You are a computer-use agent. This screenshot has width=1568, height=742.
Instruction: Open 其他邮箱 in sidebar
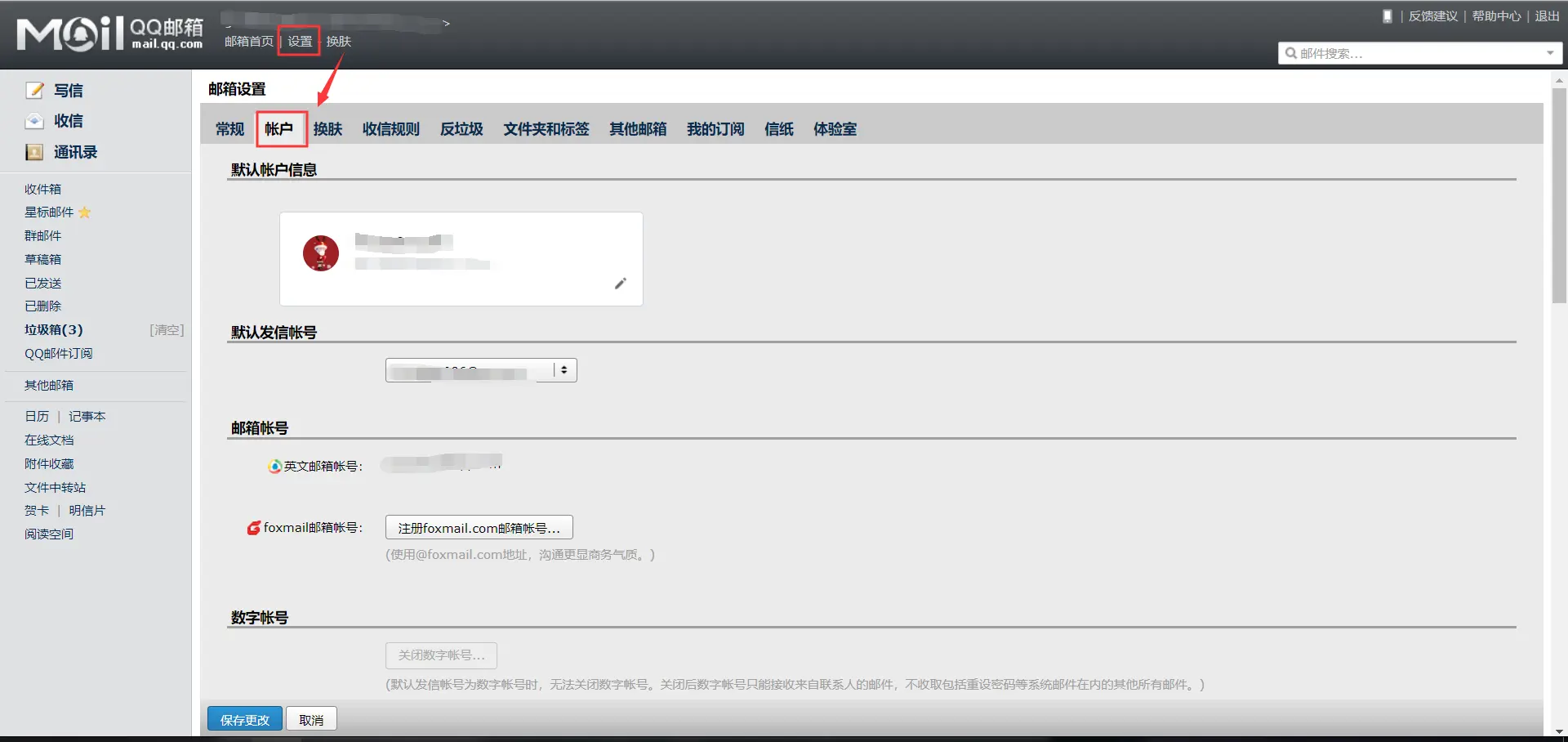pyautogui.click(x=49, y=385)
